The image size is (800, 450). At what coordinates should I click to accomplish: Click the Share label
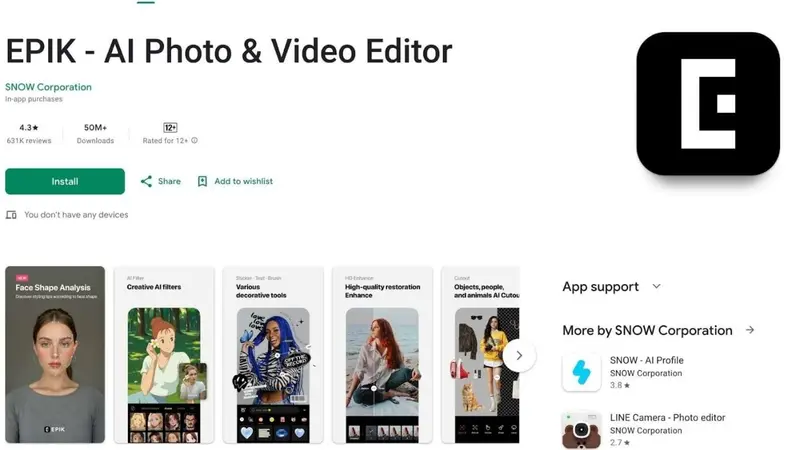pos(169,181)
